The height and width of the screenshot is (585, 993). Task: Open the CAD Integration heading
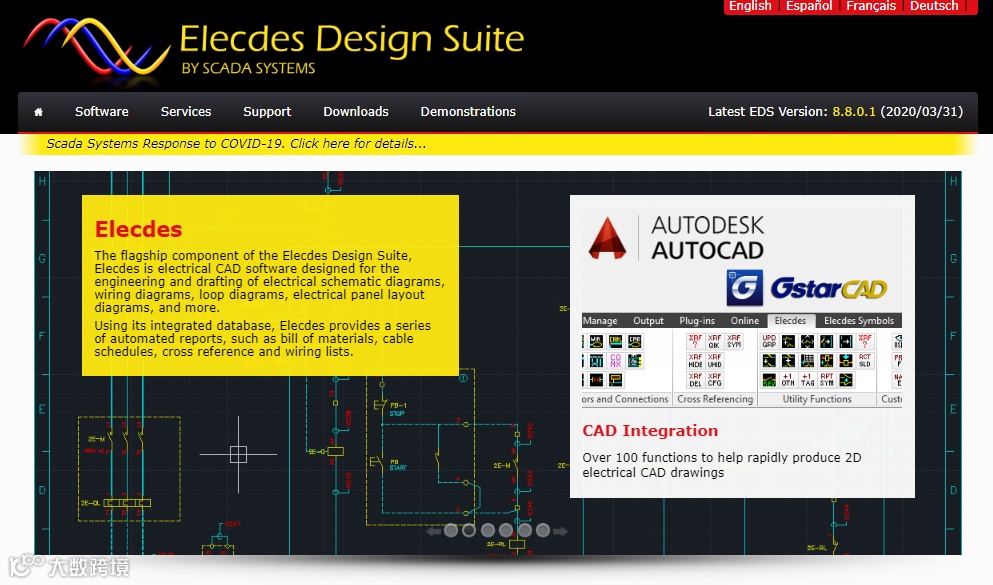pyautogui.click(x=650, y=431)
